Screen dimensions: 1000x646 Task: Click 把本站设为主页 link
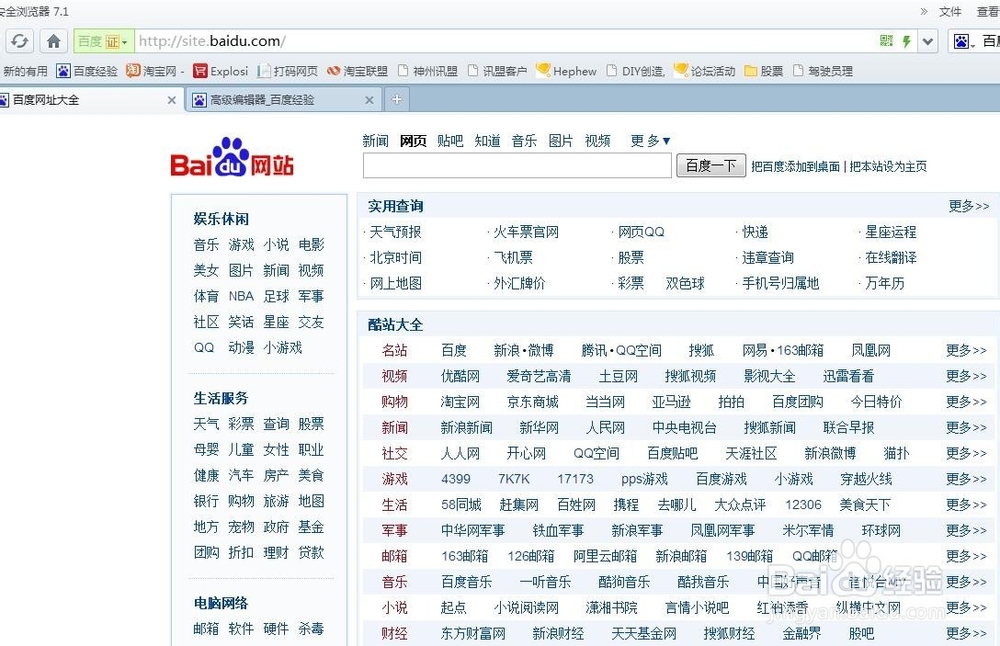pos(888,166)
